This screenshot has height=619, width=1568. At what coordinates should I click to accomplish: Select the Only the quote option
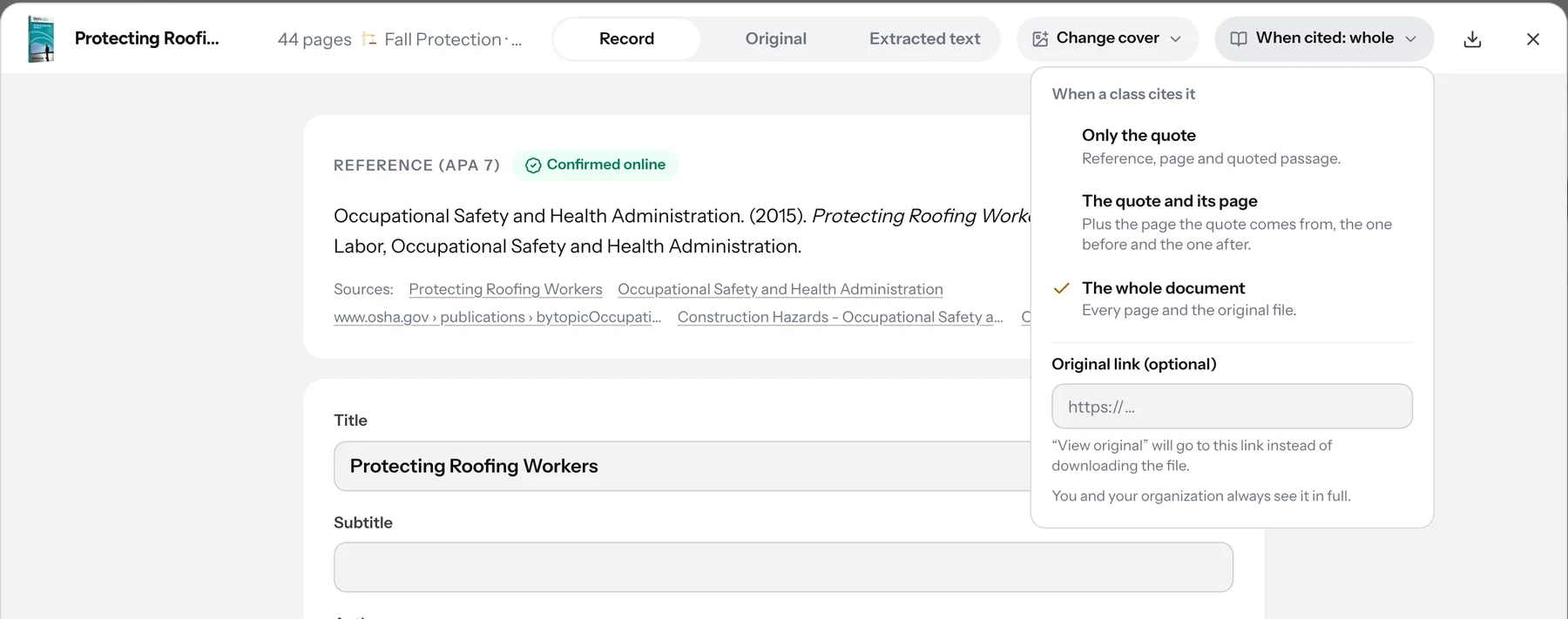click(1232, 146)
